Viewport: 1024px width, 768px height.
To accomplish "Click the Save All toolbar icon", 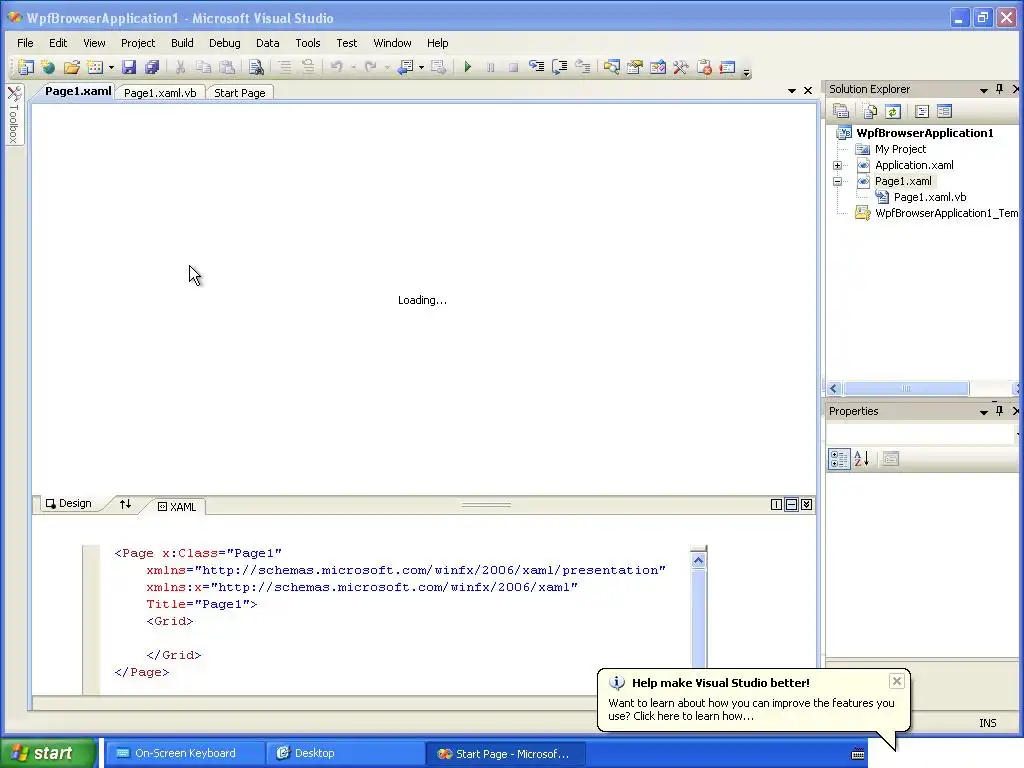I will (152, 67).
